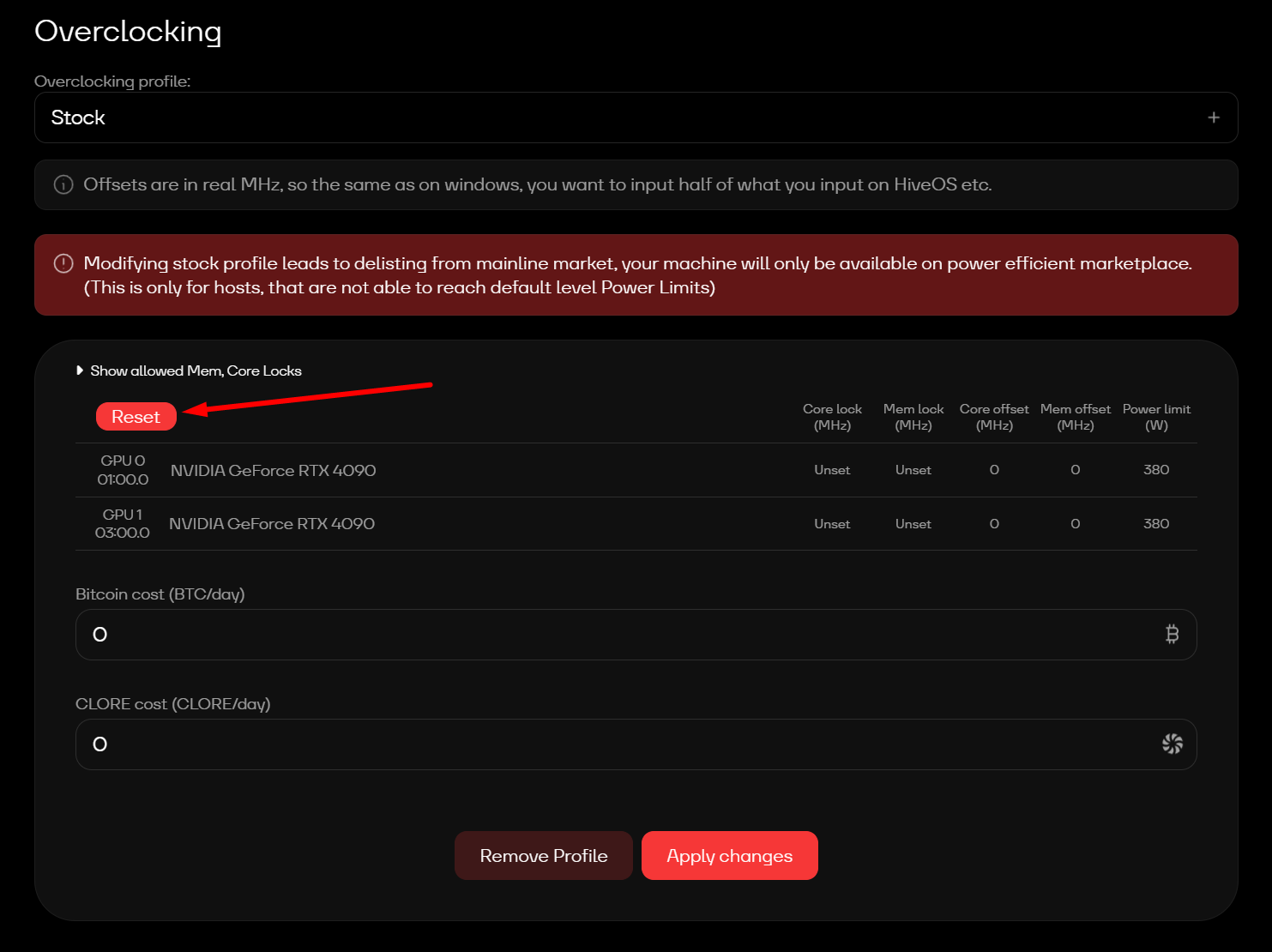Edit GPU 0 Mem lock value
Screen dimensions: 1272x952
[913, 470]
